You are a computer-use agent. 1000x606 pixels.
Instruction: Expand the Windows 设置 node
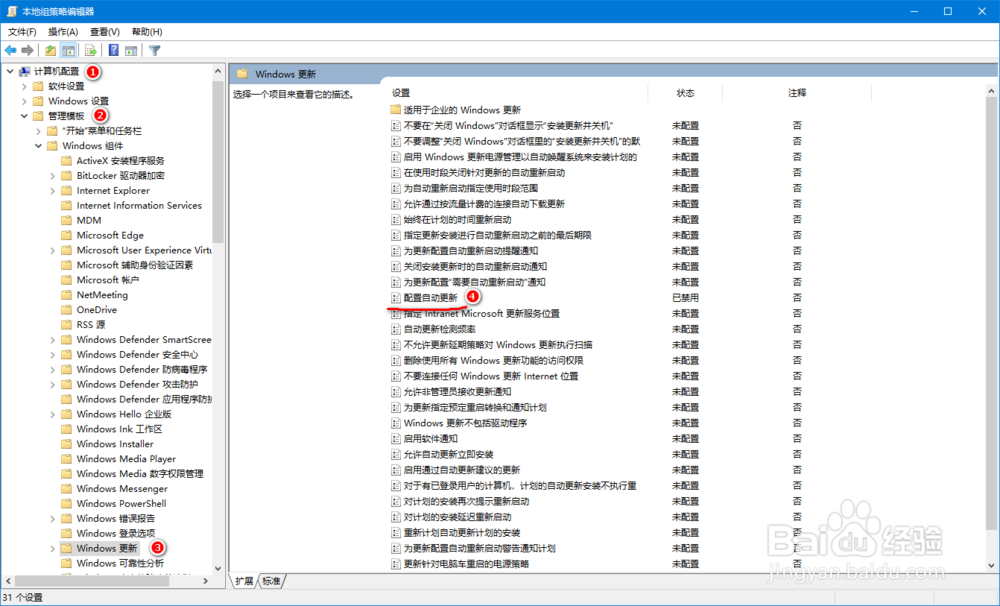[x=24, y=101]
